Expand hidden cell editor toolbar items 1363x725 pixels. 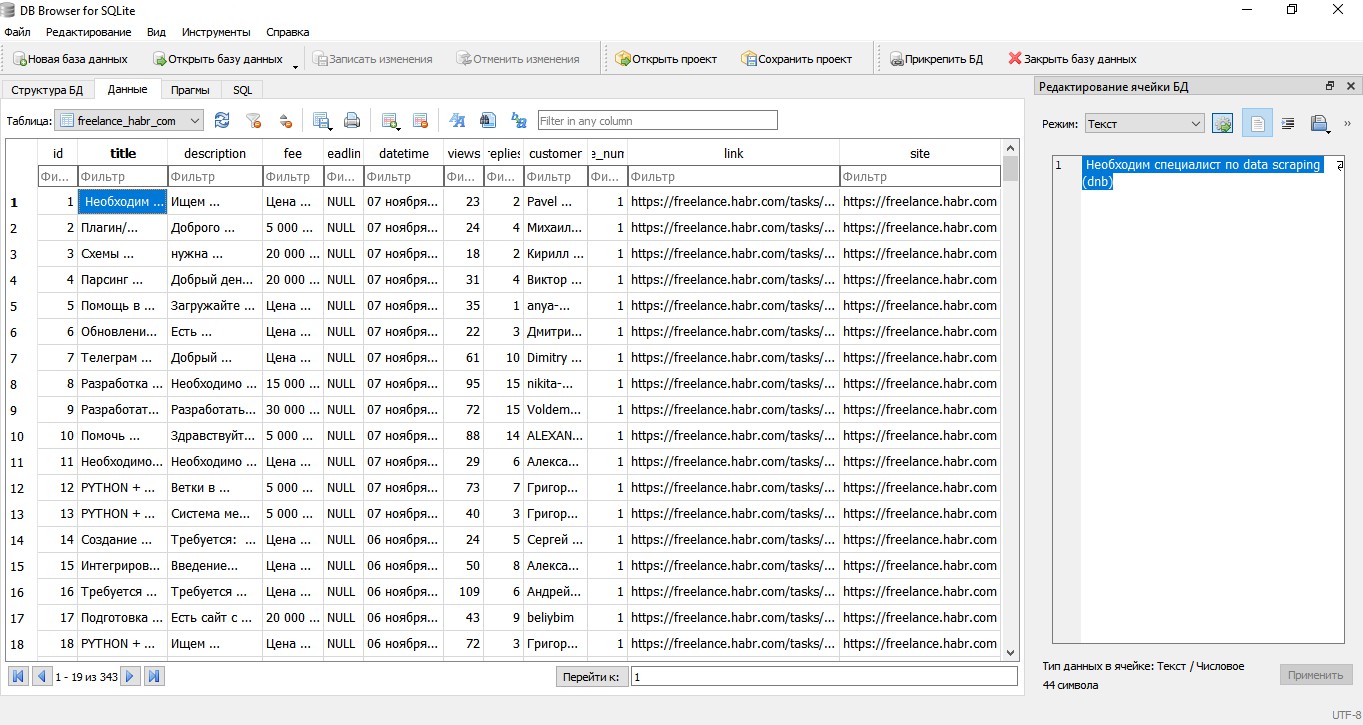click(x=1347, y=124)
